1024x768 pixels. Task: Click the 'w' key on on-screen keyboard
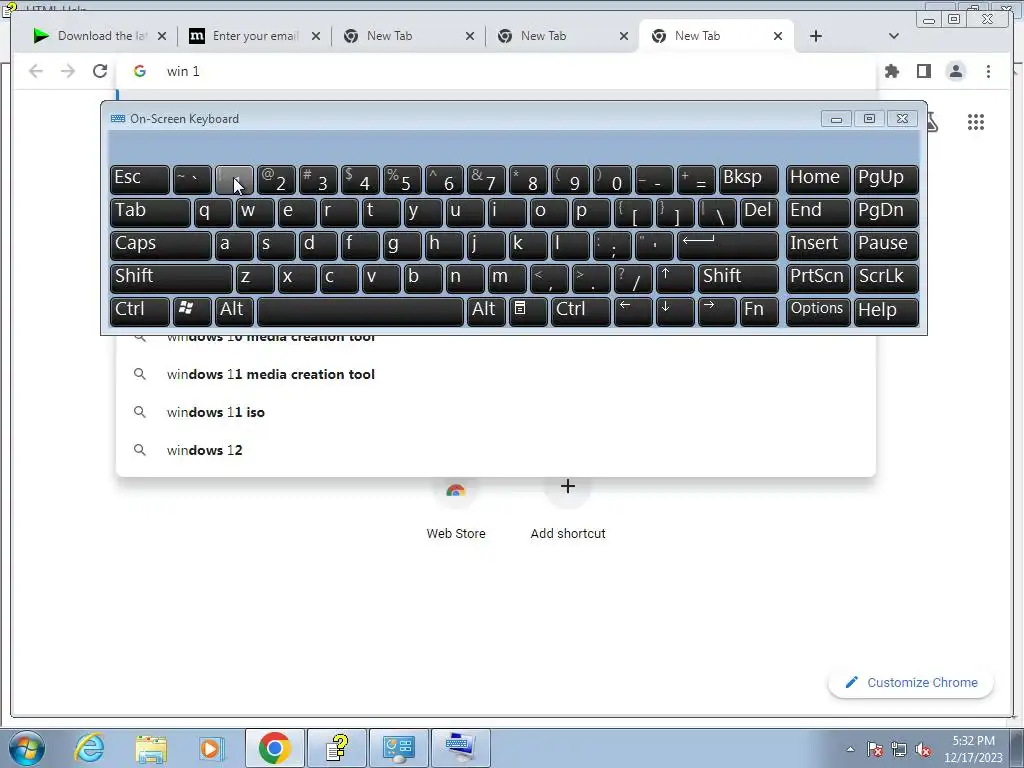255,212
